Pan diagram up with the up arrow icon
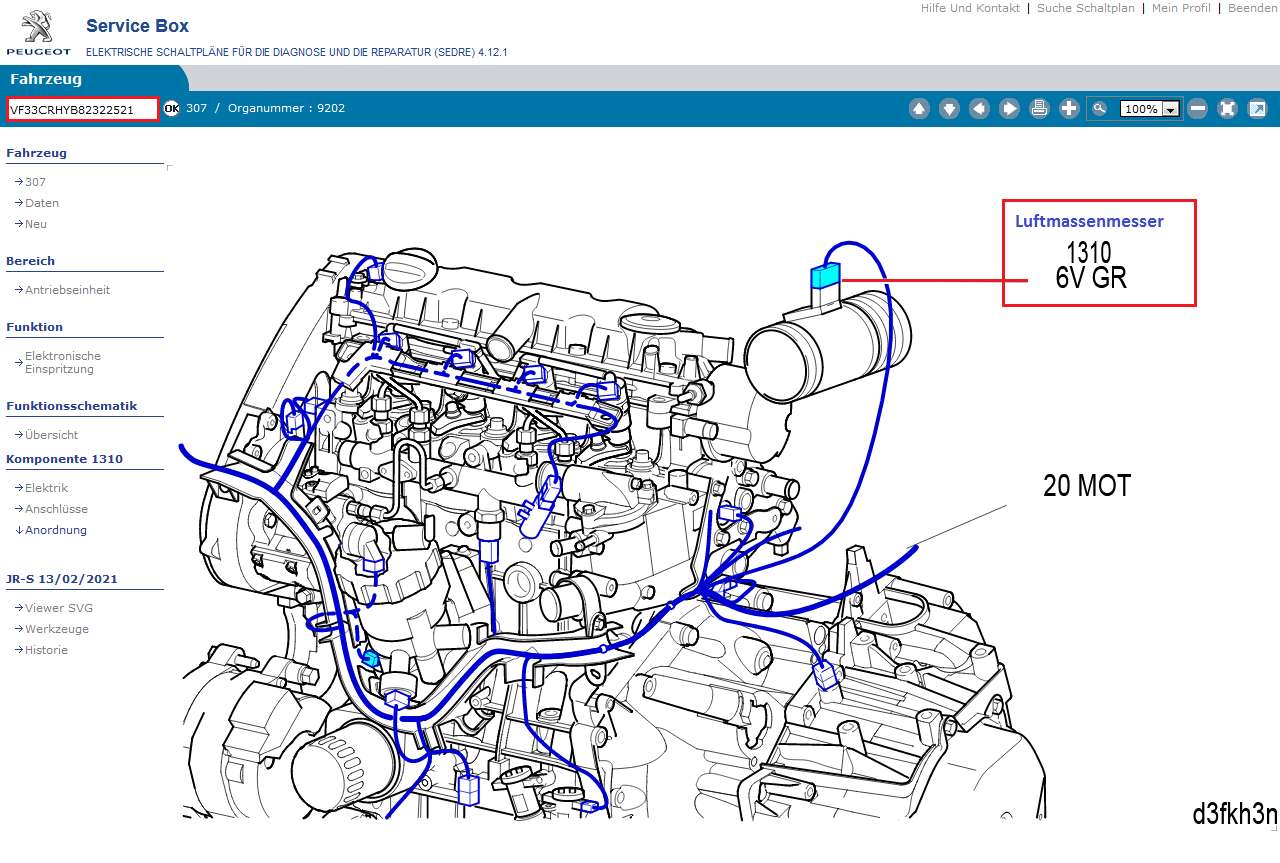This screenshot has width=1280, height=863. coord(919,109)
